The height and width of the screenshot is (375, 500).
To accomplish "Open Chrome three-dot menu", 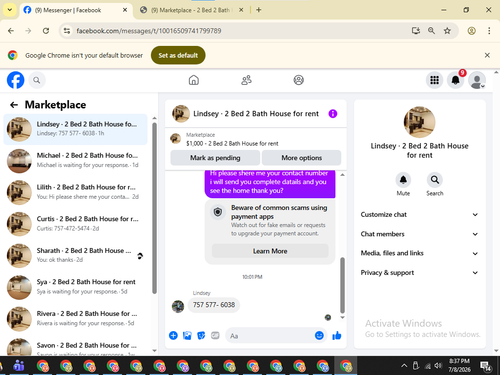I will tap(489, 31).
